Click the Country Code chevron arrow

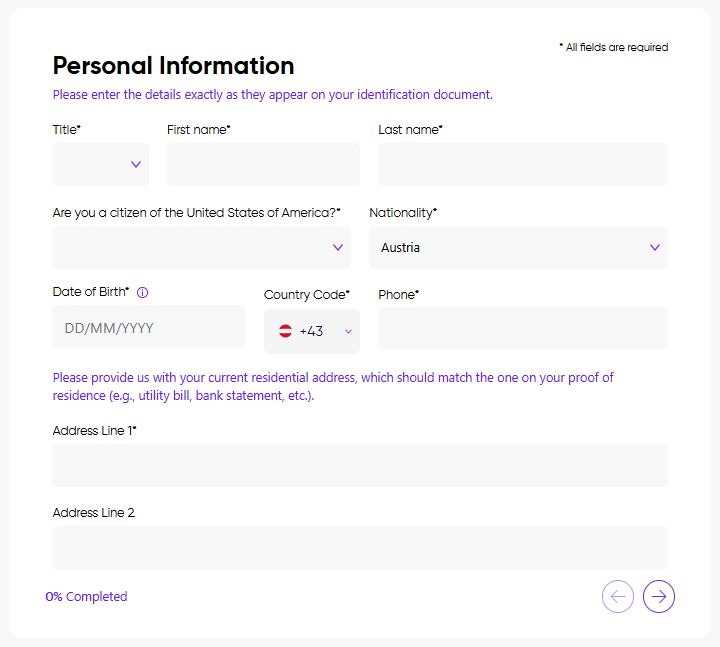tap(348, 331)
